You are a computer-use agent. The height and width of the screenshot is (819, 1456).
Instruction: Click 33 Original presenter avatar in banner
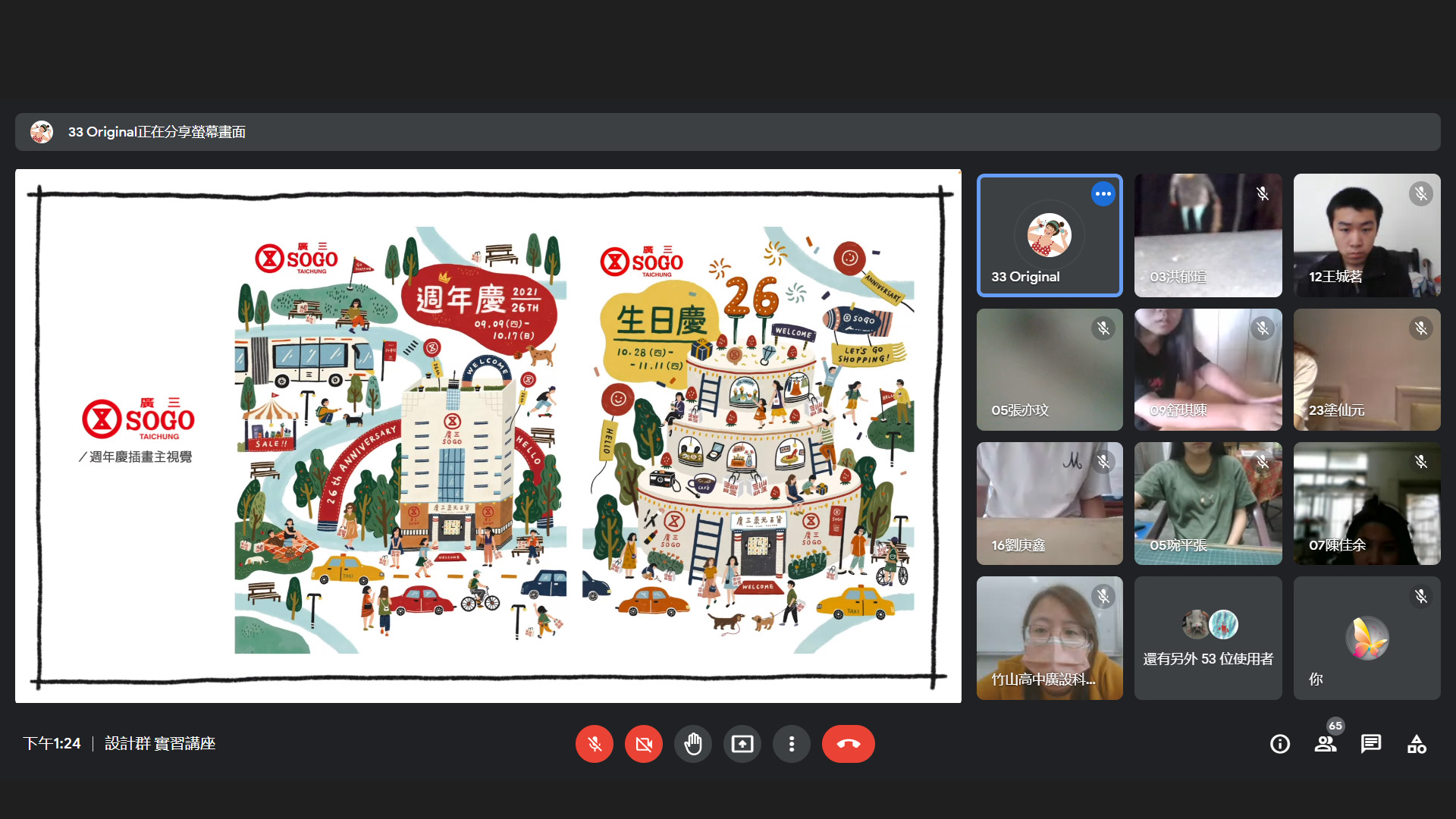pyautogui.click(x=42, y=132)
